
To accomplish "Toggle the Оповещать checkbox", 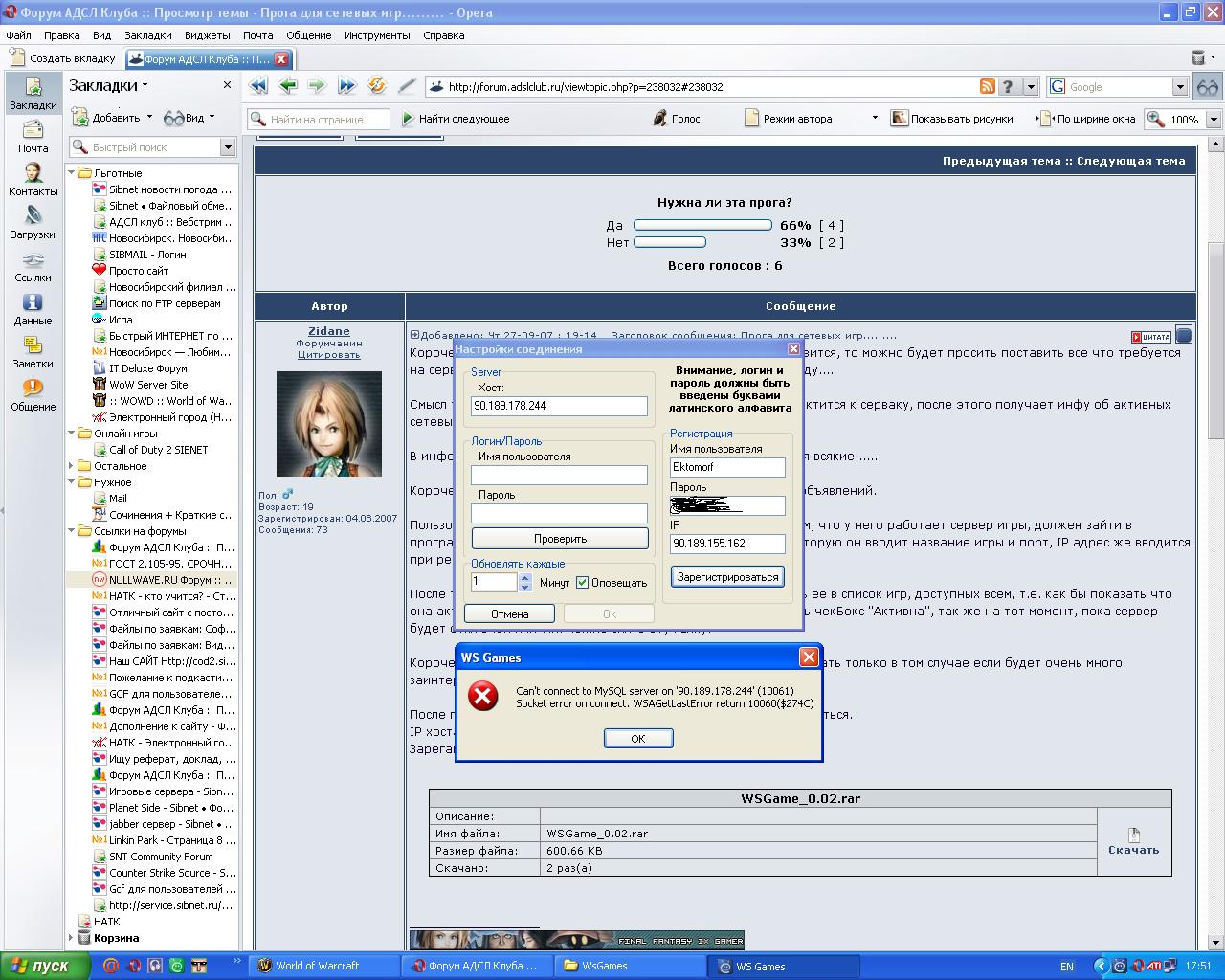I will coord(582,582).
